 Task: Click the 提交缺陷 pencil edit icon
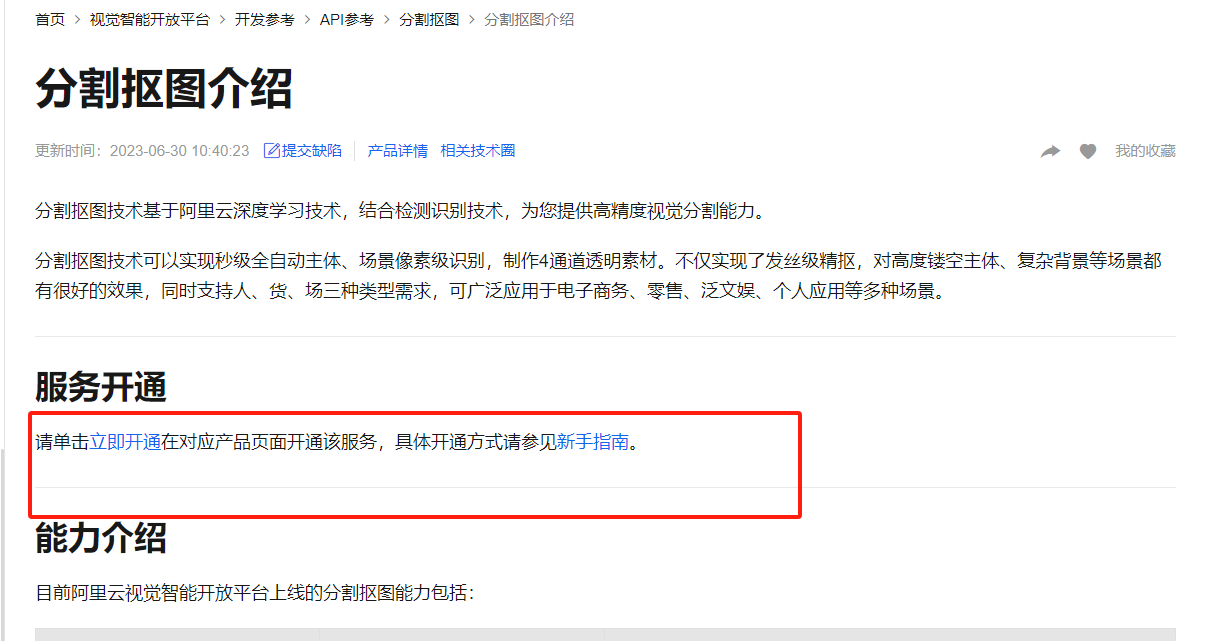tap(271, 151)
